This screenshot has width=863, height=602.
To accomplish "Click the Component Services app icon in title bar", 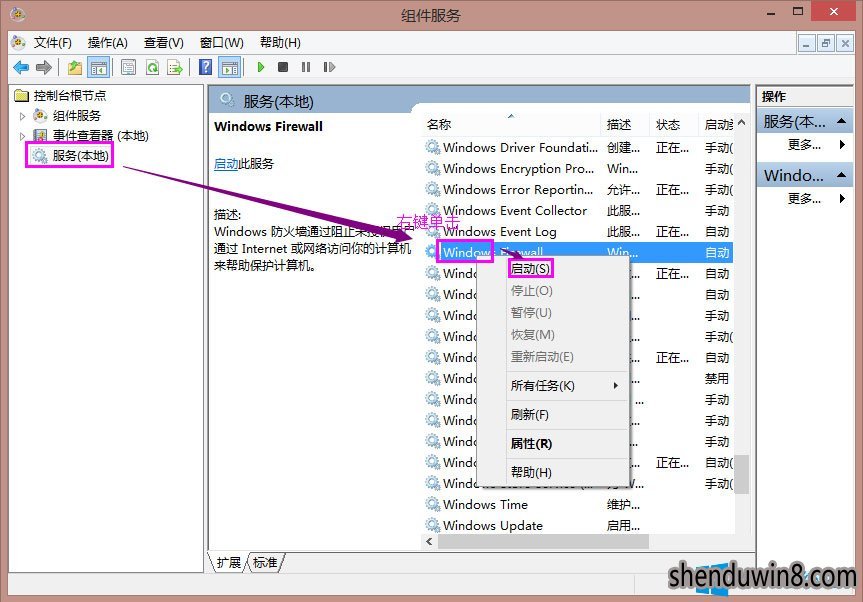I will [x=18, y=13].
